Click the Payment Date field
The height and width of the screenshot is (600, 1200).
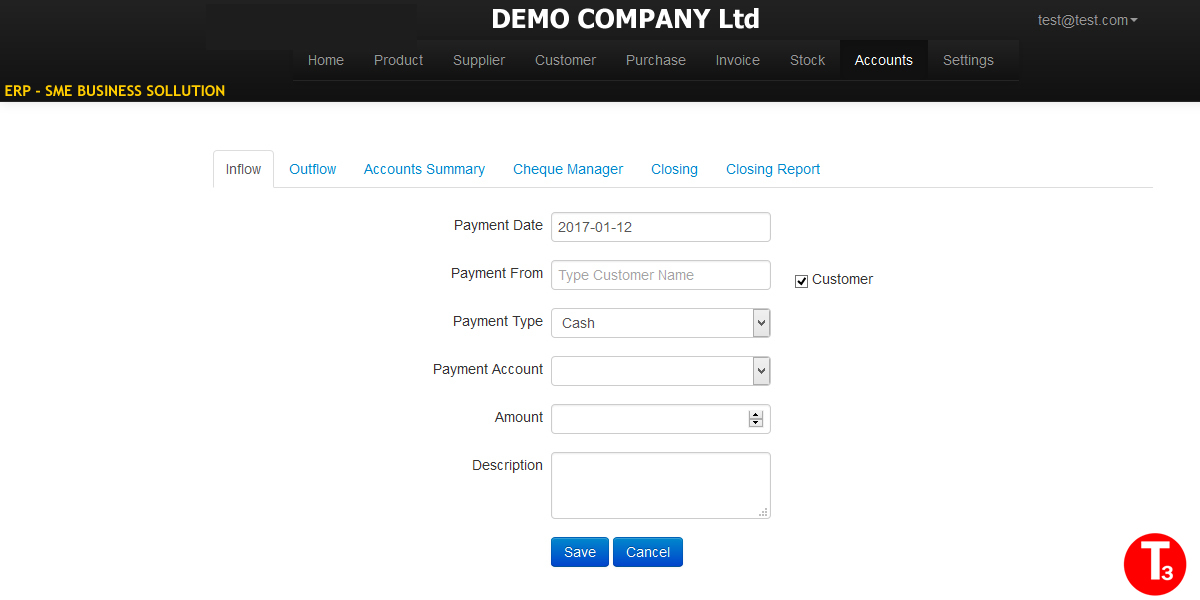point(661,227)
